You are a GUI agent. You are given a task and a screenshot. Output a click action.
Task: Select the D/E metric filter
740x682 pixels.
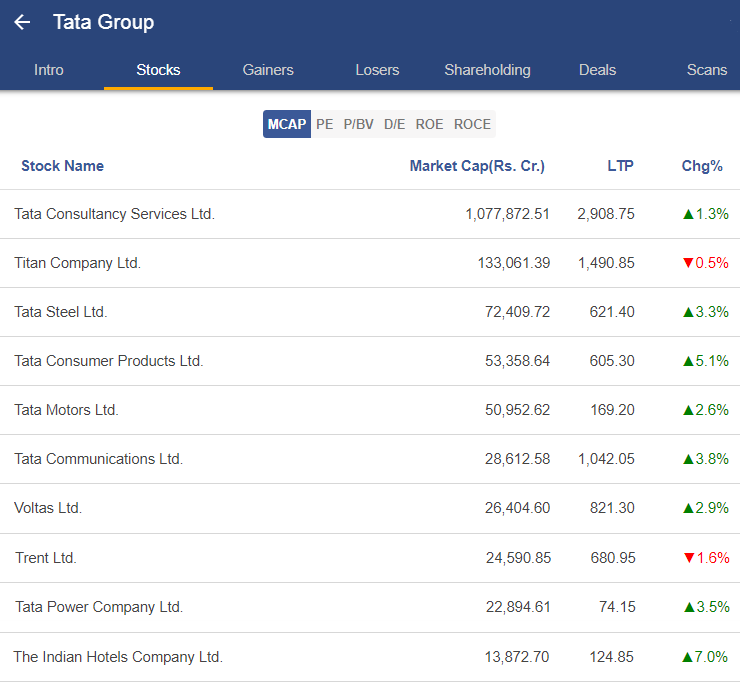pyautogui.click(x=394, y=124)
